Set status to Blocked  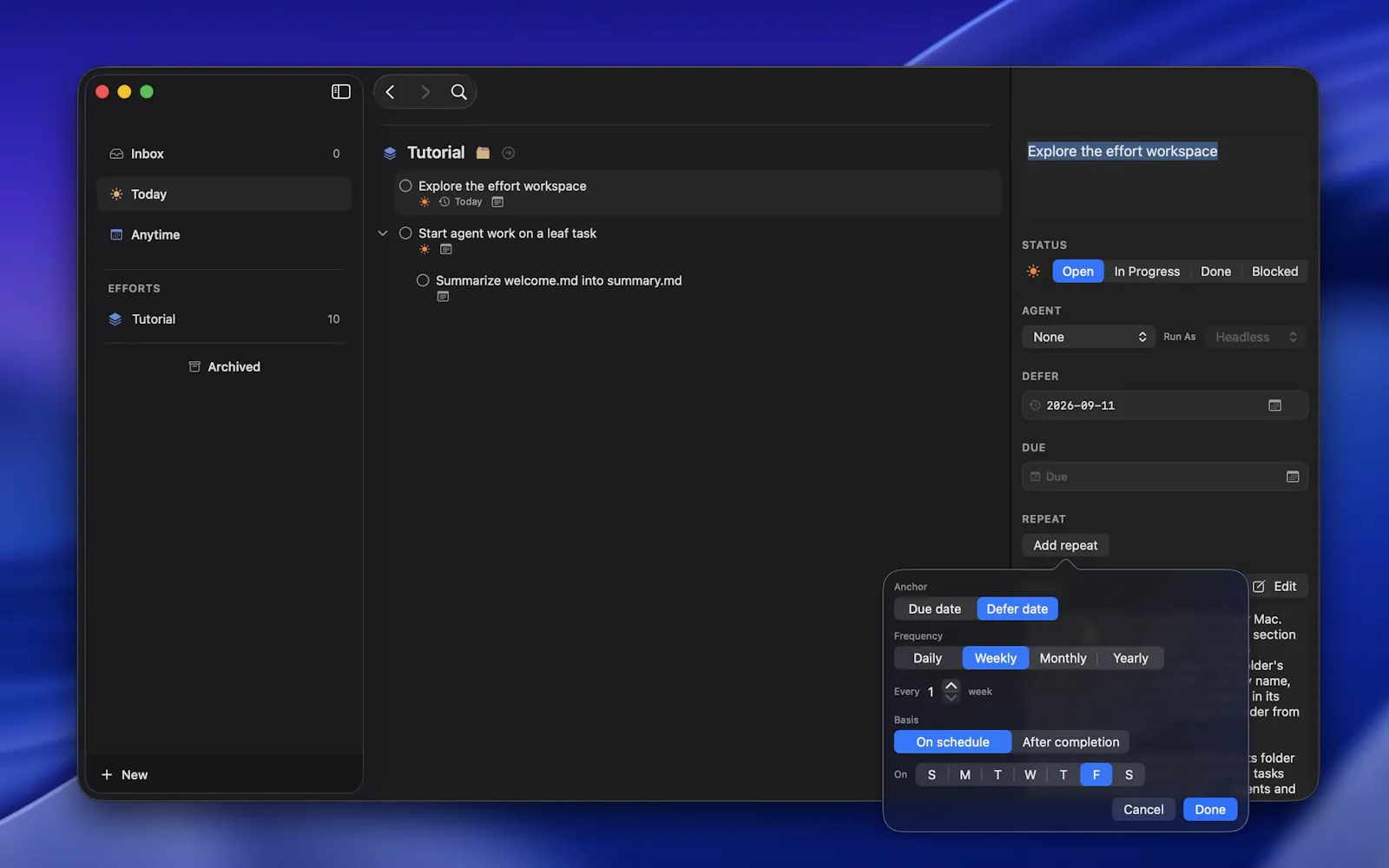tap(1274, 272)
